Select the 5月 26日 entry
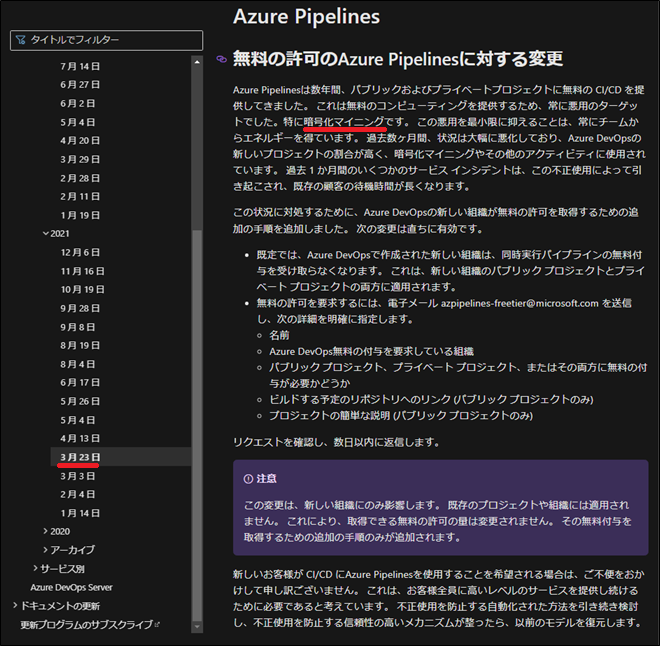This screenshot has height=646, width=660. (x=80, y=401)
